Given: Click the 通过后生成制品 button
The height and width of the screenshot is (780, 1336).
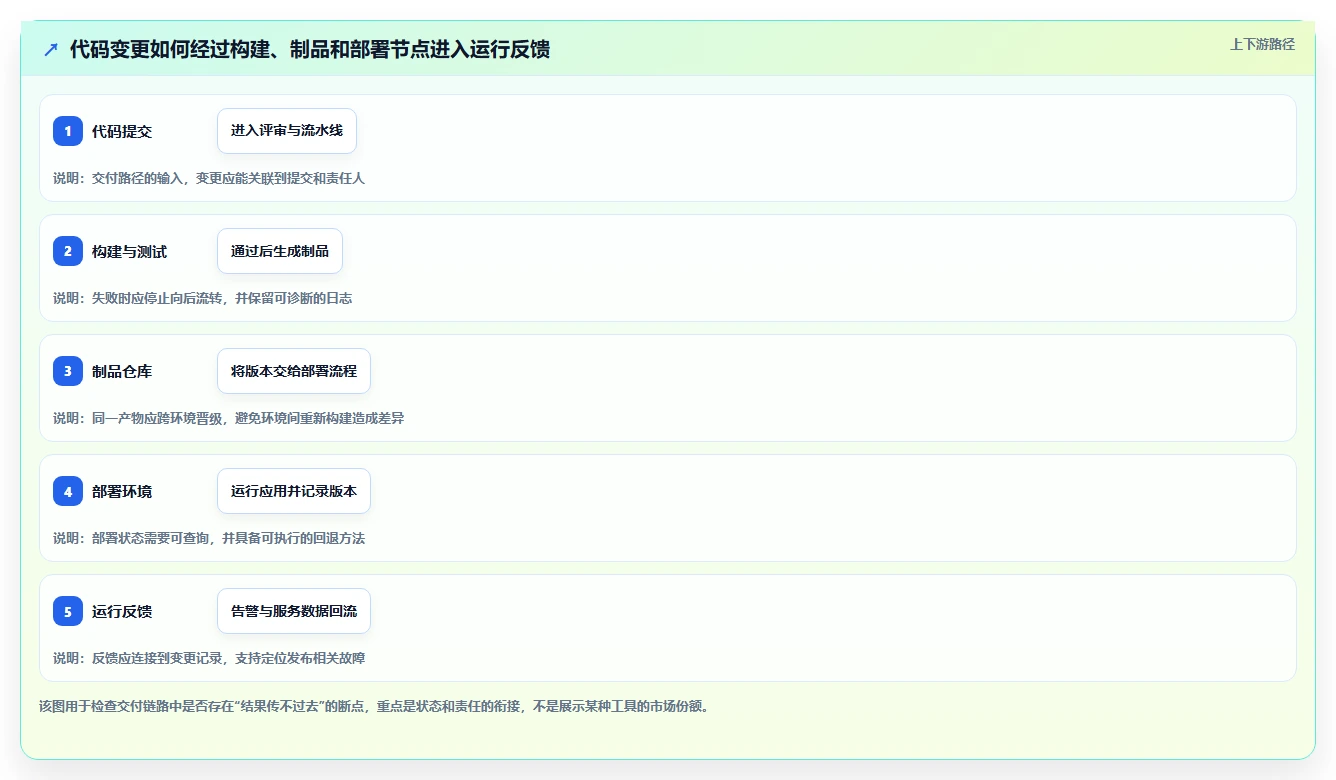Looking at the screenshot, I should pyautogui.click(x=280, y=251).
